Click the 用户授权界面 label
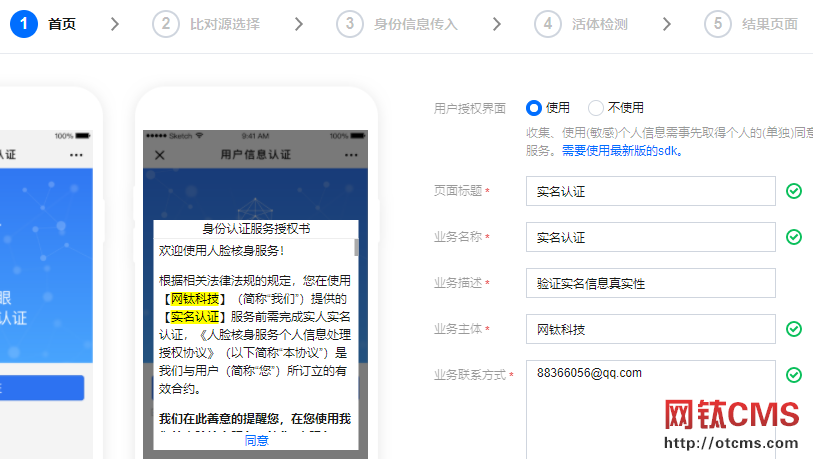The image size is (813, 459). pos(470,108)
